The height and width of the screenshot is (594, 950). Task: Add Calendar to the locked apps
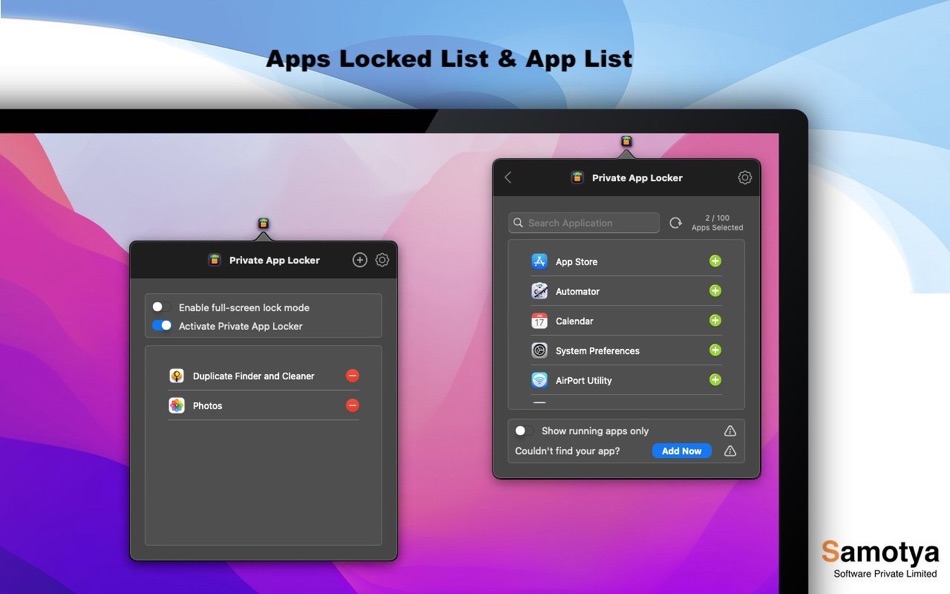[716, 321]
